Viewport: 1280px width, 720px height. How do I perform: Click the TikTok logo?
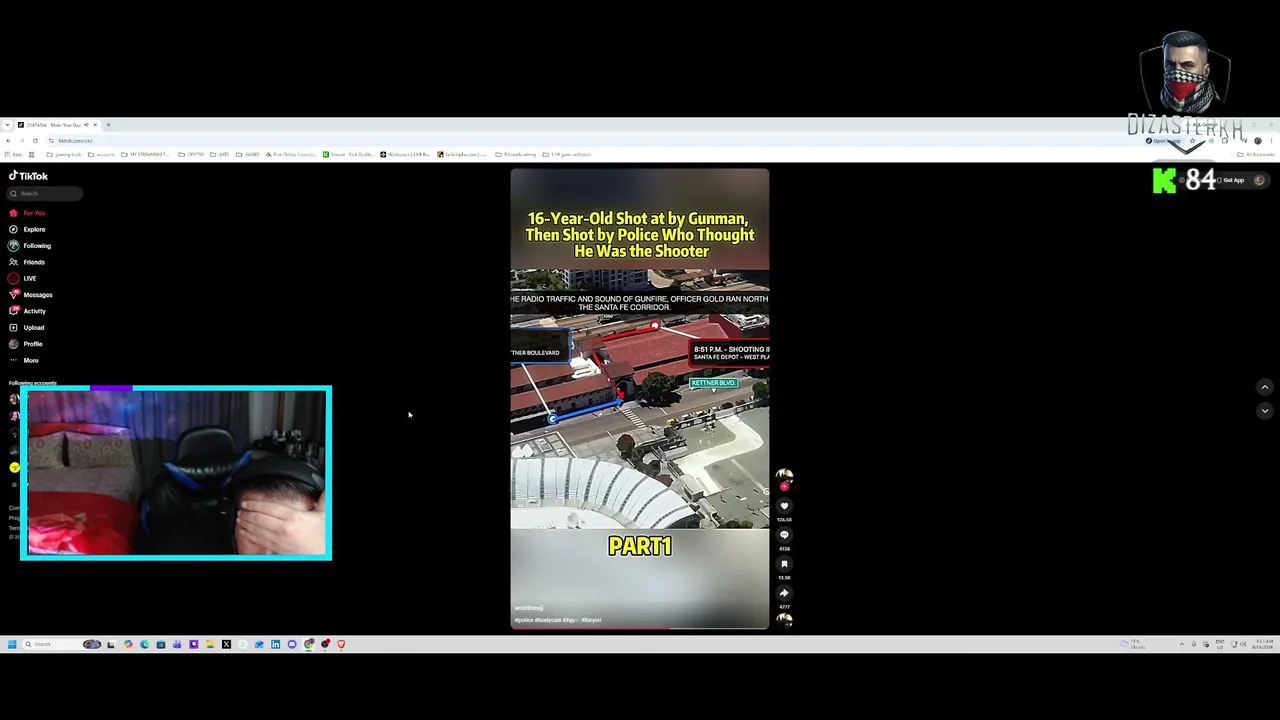coord(28,176)
